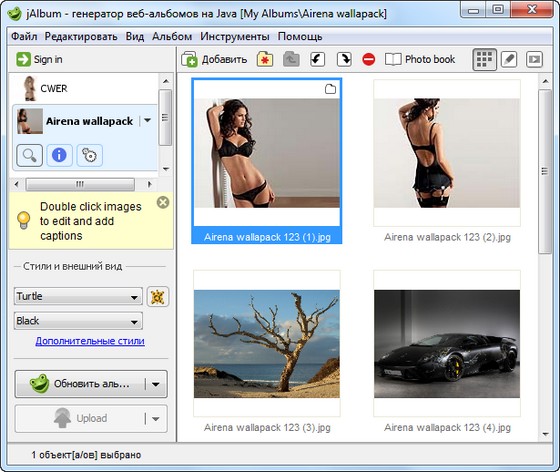Click the Дополнительные стили link
Screen dimensions: 560x472
click(90, 341)
